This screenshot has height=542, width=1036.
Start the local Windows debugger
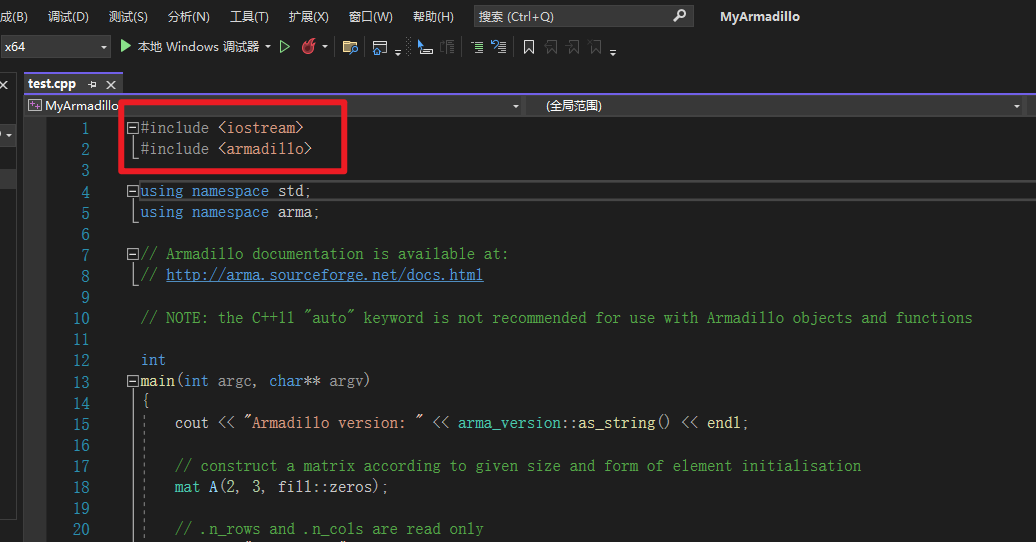[190, 46]
